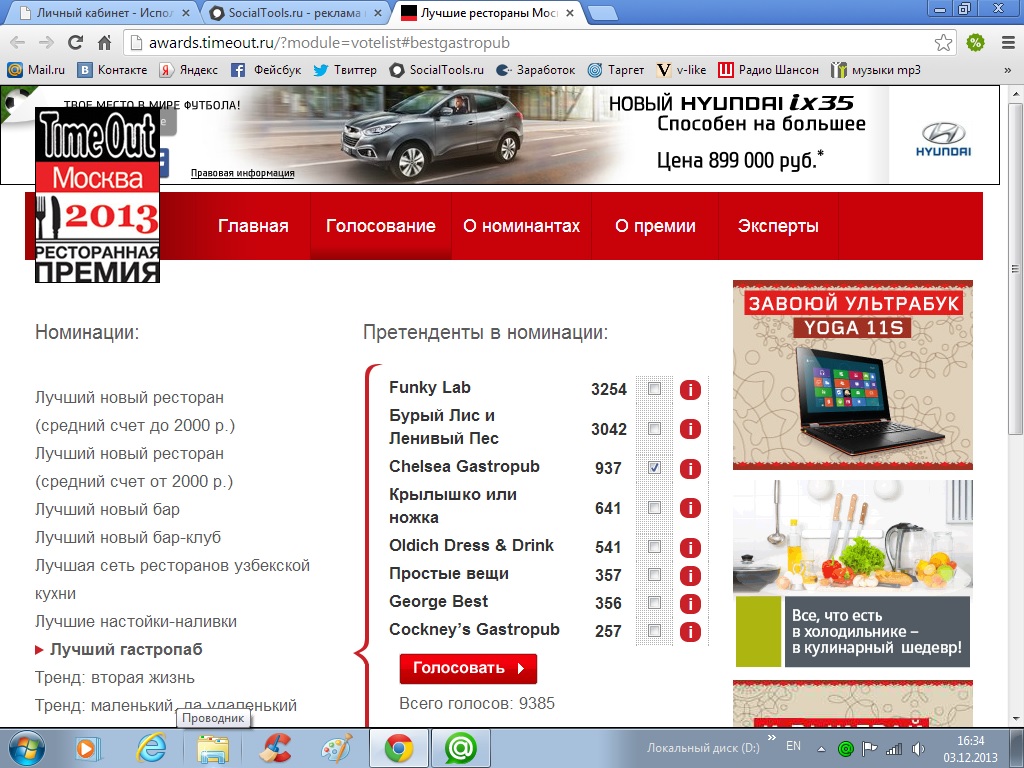The height and width of the screenshot is (768, 1024).
Task: Launch Internet Explorer from the taskbar
Action: click(151, 748)
